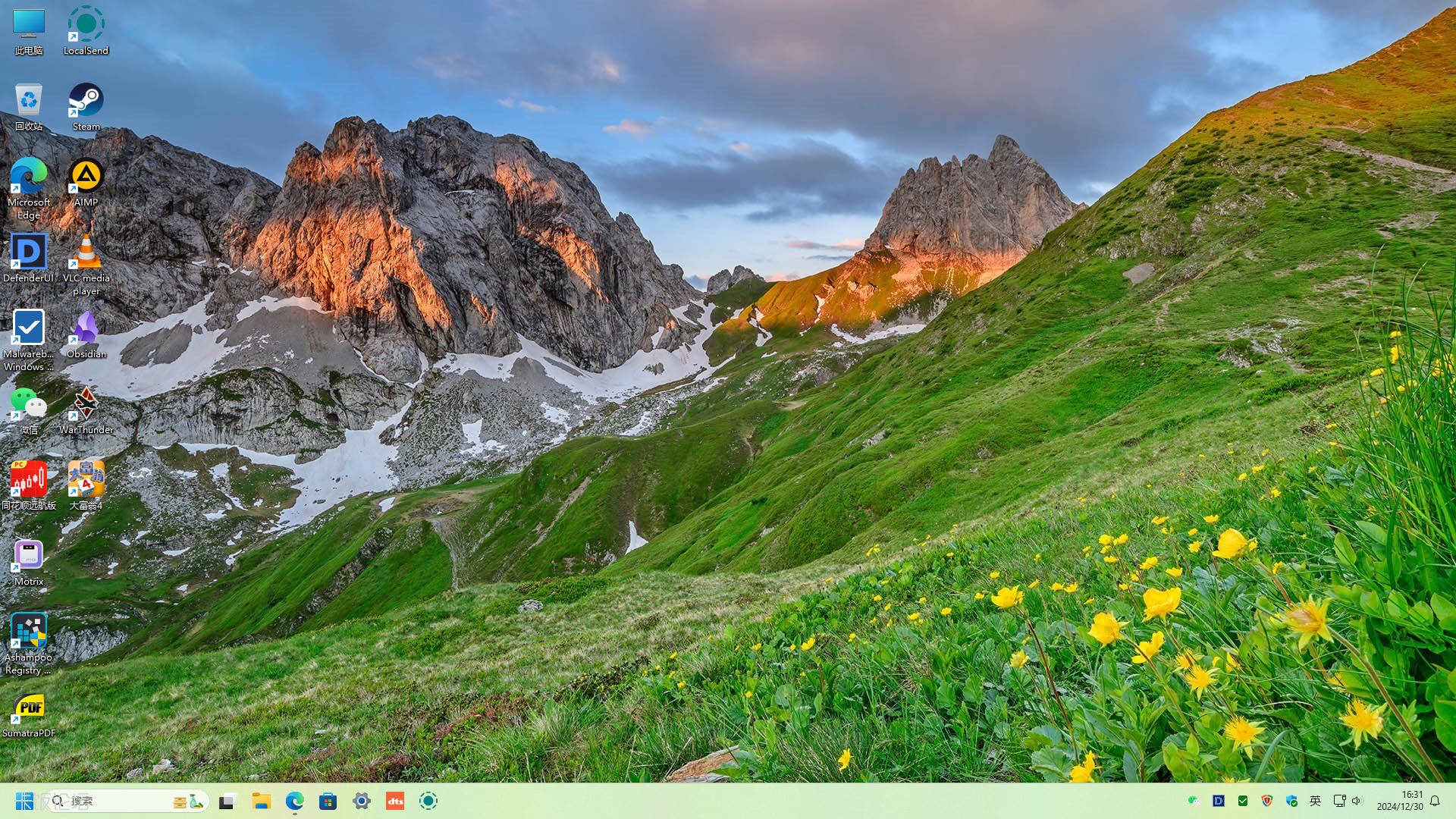Open File Explorer from the taskbar
This screenshot has width=1456, height=819.
click(x=262, y=801)
